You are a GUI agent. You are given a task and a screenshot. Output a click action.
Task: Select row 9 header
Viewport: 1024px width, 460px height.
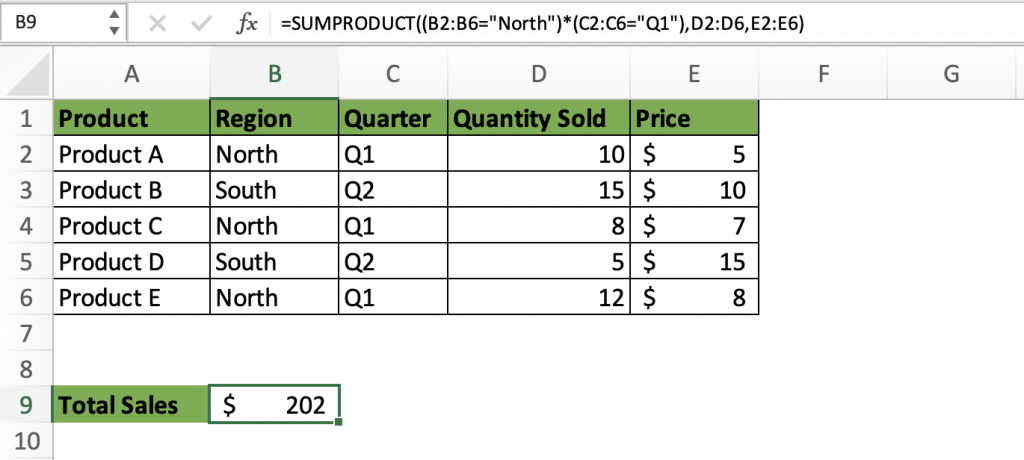click(26, 405)
